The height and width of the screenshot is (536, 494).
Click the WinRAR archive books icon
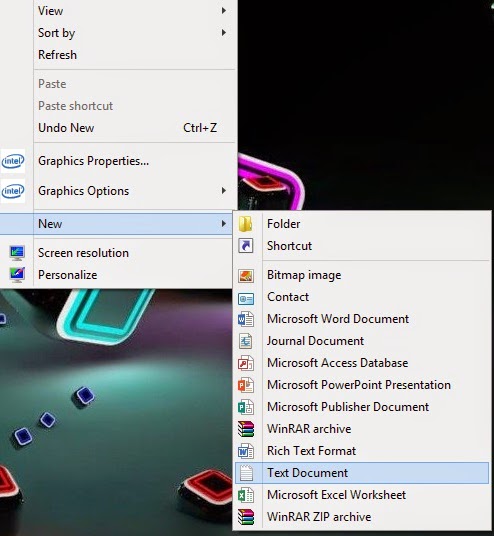point(246,429)
